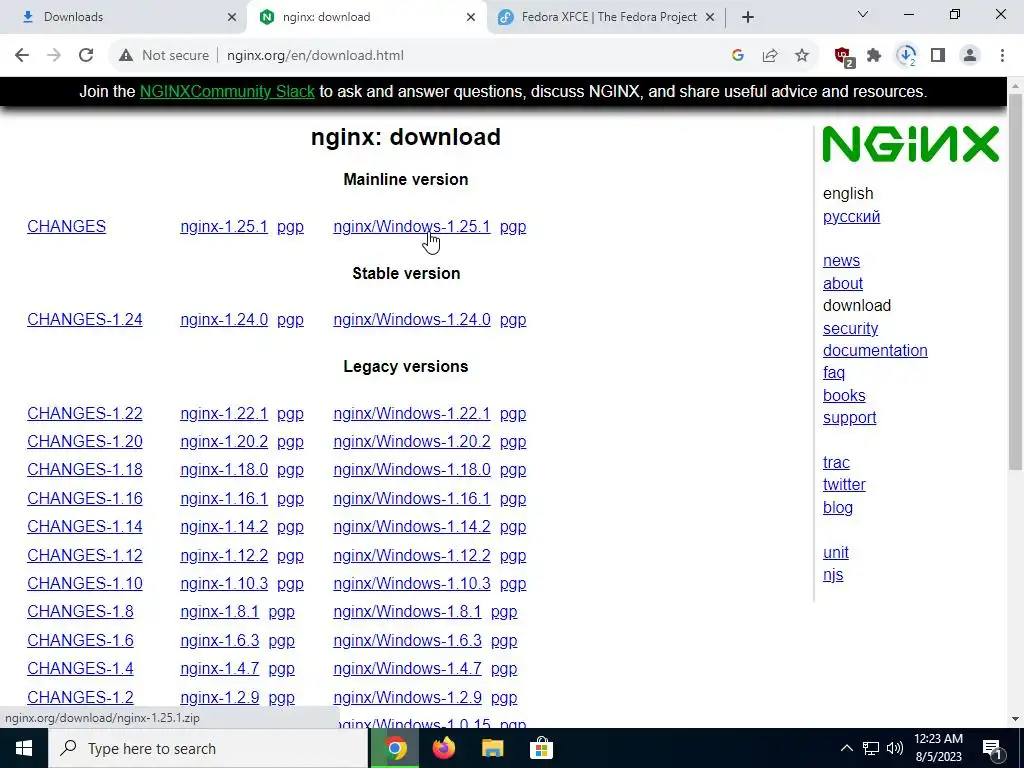Open the trac sidebar link
This screenshot has height=768, width=1024.
click(836, 462)
